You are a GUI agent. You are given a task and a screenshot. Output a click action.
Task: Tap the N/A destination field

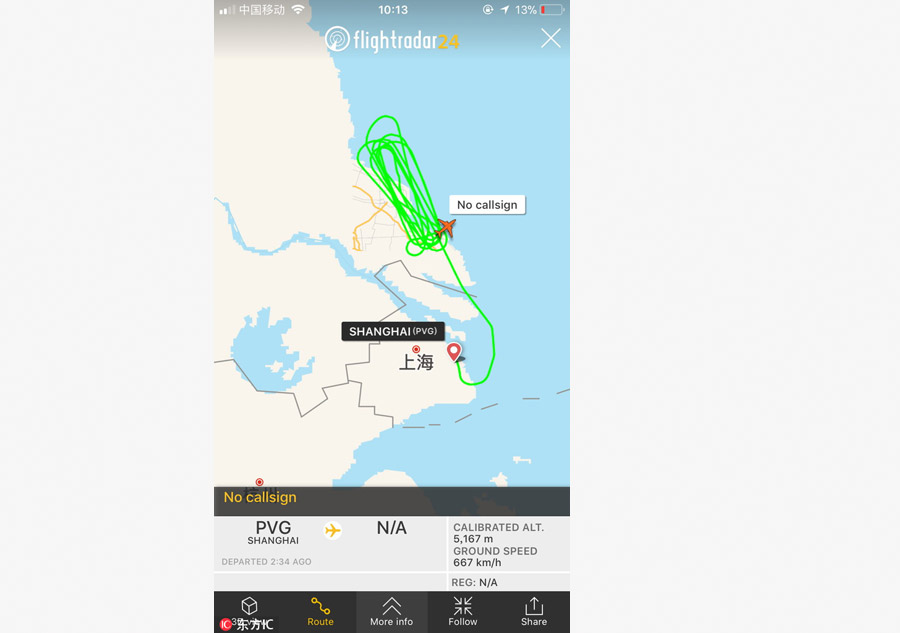point(391,528)
